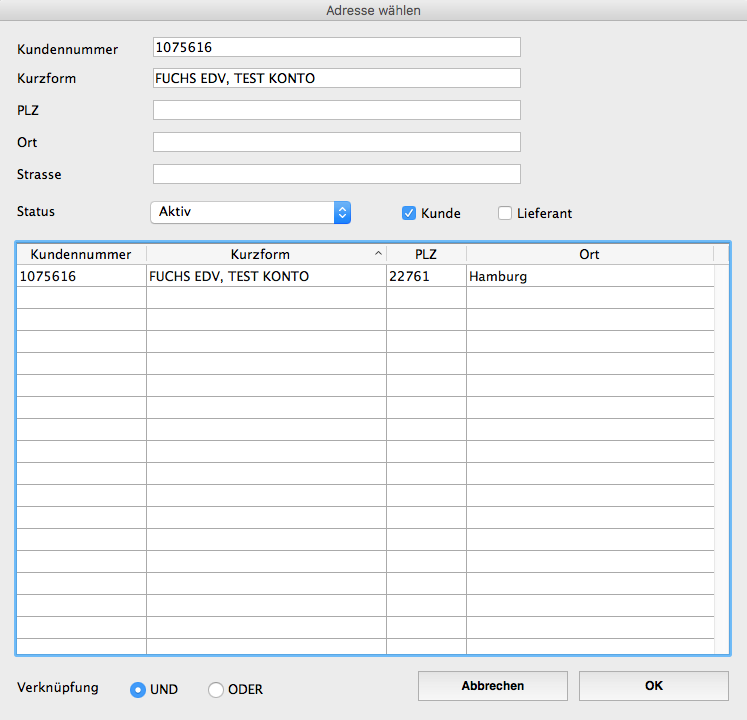Sort by the Kurzform column header
The height and width of the screenshot is (720, 747).
coord(260,254)
